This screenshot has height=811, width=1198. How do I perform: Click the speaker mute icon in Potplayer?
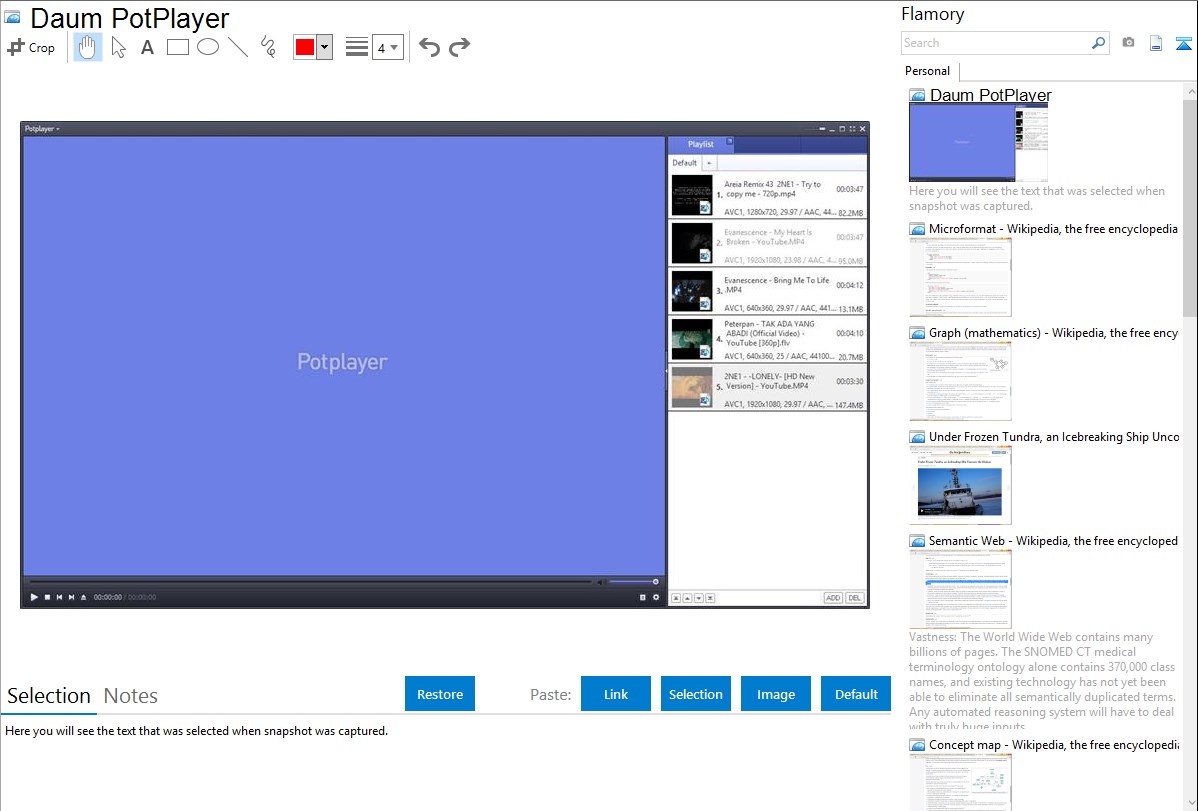600,582
